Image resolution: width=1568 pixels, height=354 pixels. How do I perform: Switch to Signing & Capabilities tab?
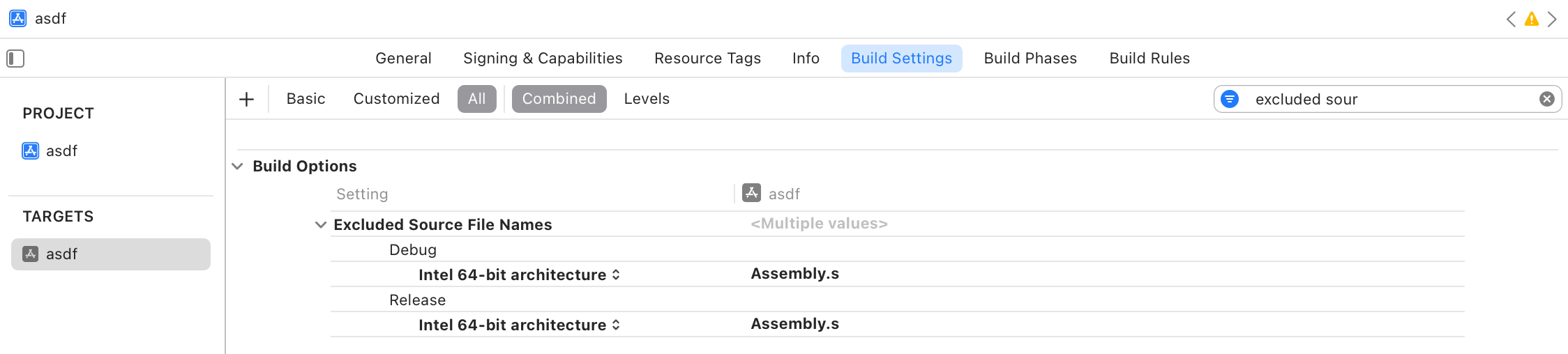(543, 59)
